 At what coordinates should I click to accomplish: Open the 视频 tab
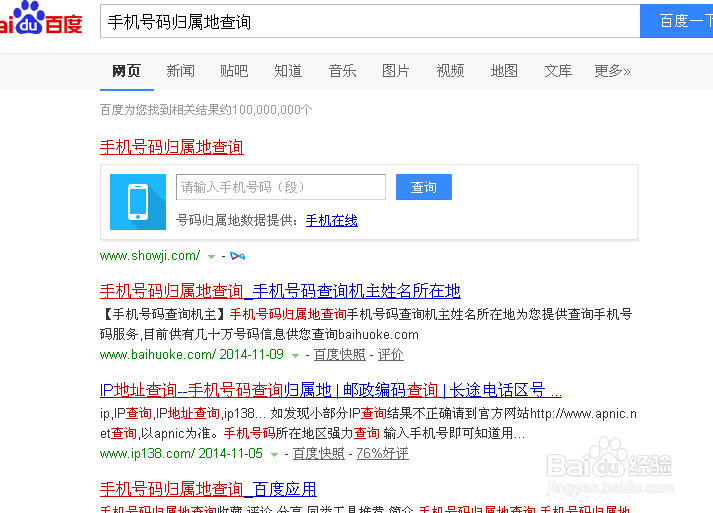450,71
